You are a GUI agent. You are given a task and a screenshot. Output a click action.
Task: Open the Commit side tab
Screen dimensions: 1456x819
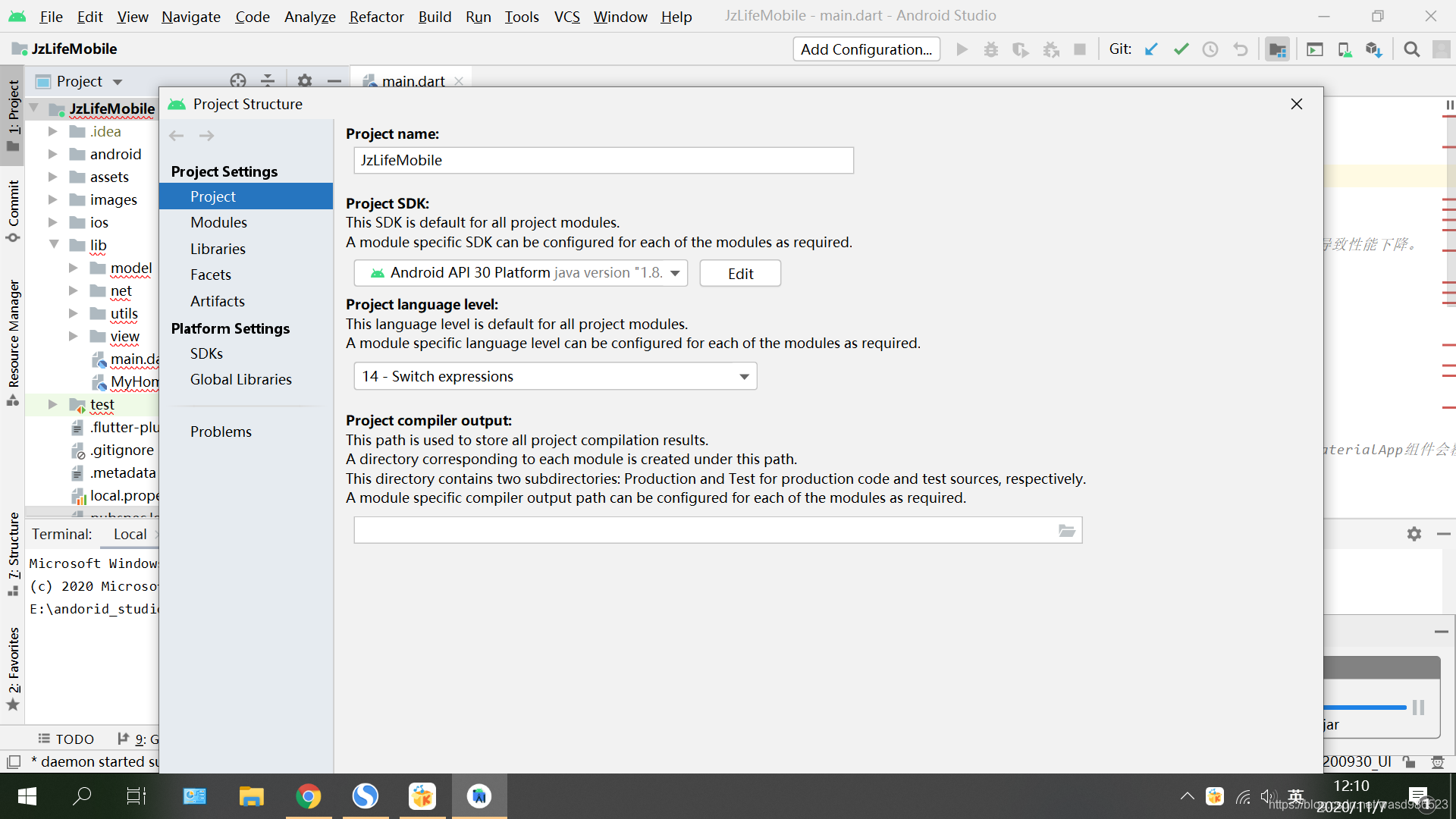[x=13, y=211]
